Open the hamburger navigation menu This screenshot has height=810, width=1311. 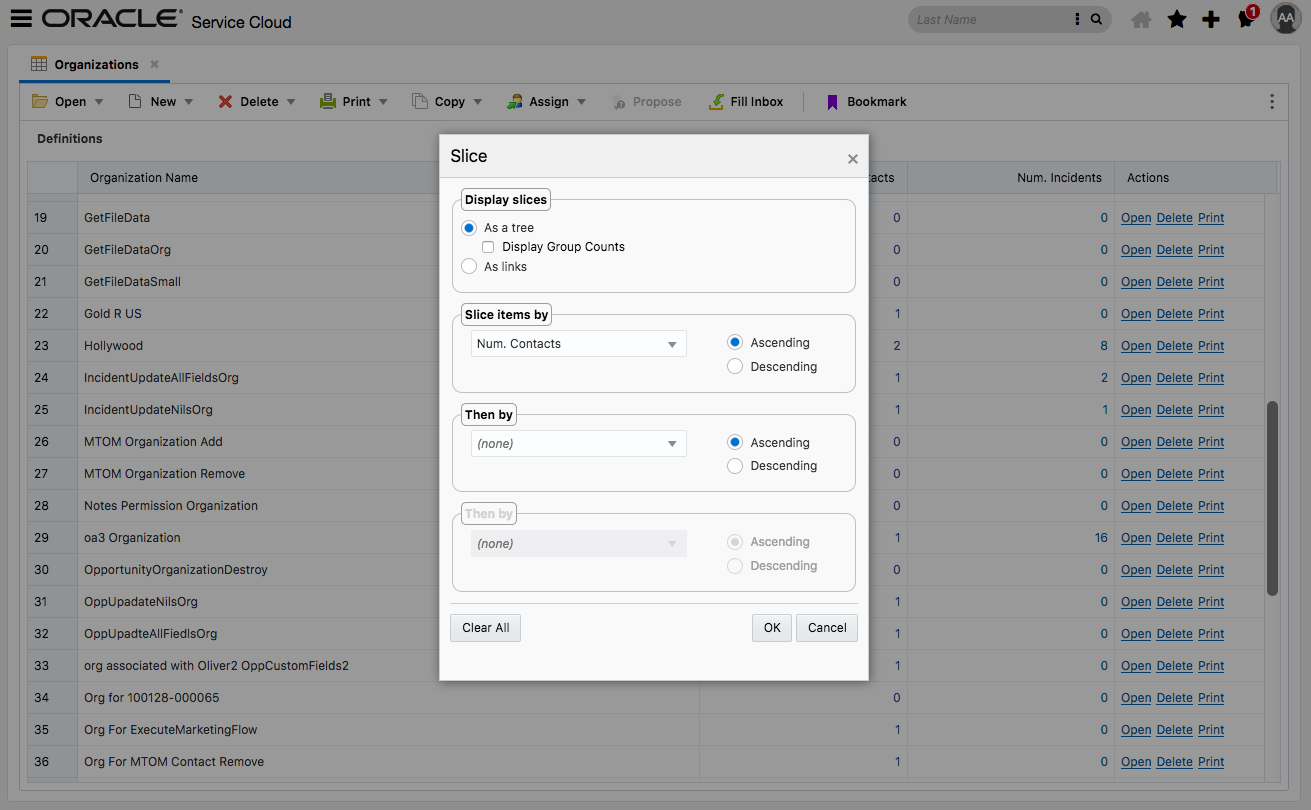pyautogui.click(x=22, y=18)
